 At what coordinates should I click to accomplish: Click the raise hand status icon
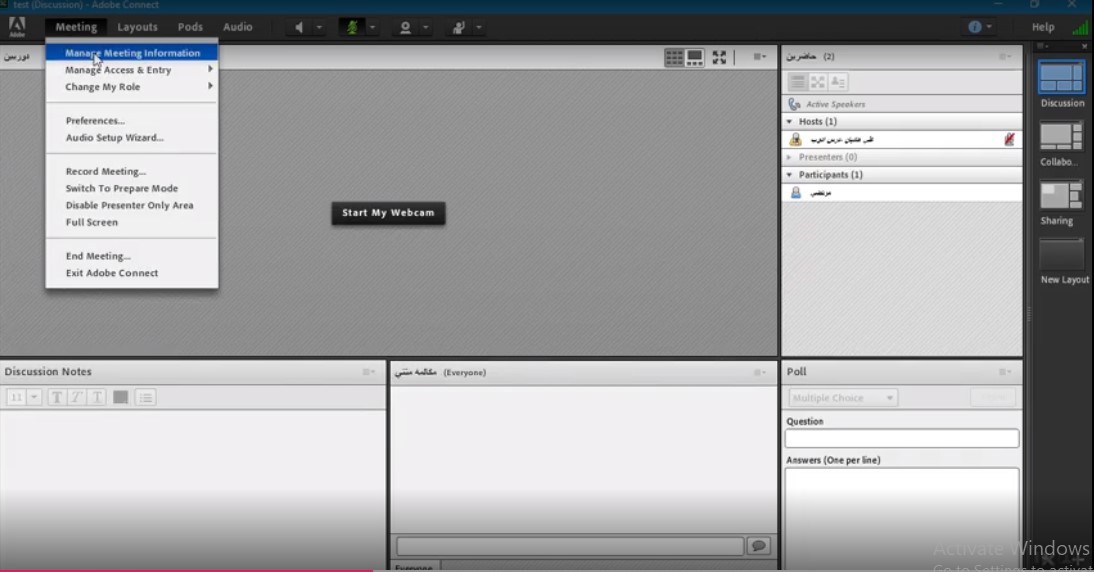(458, 27)
